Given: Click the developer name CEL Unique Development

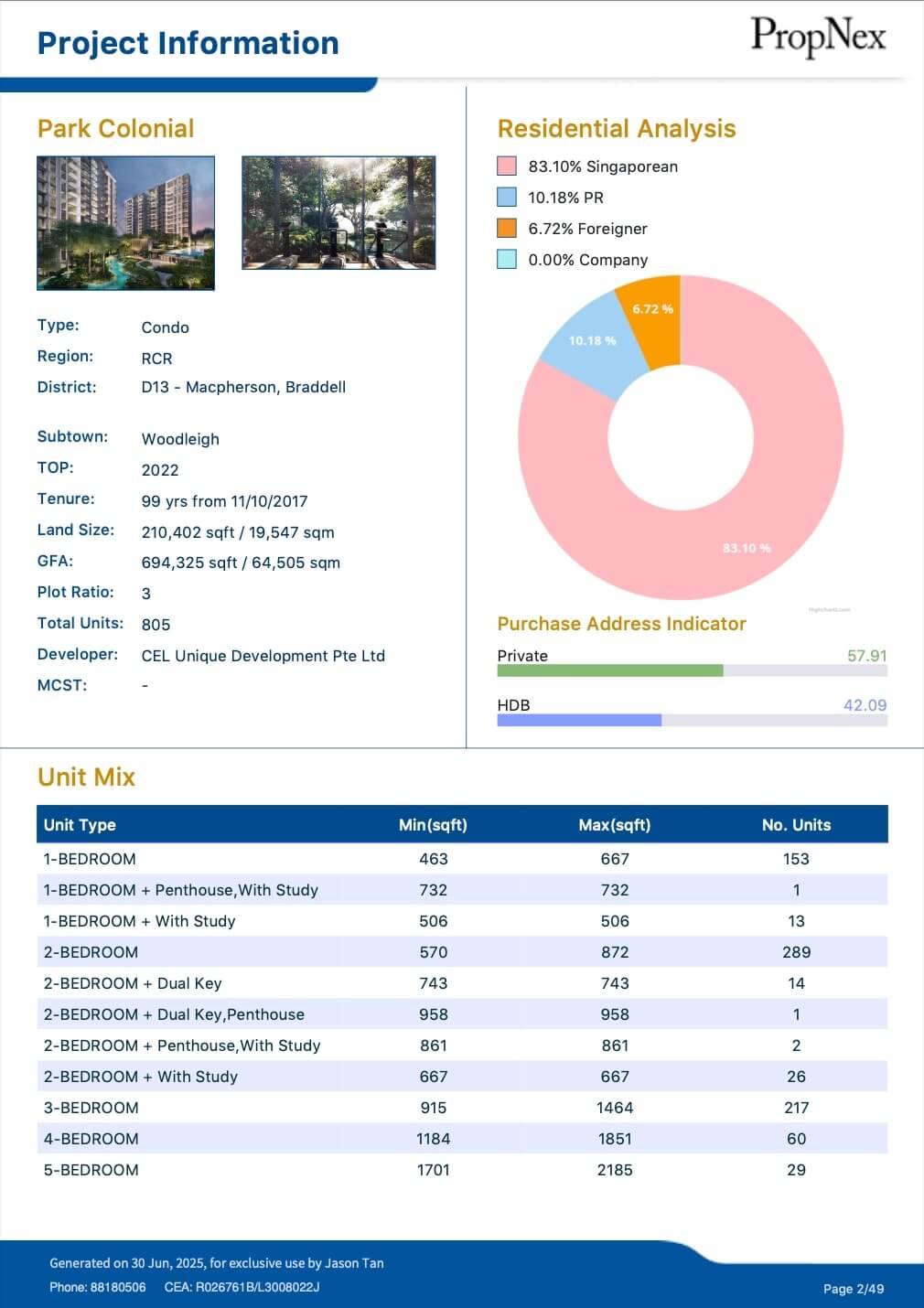Looking at the screenshot, I should 263,656.
